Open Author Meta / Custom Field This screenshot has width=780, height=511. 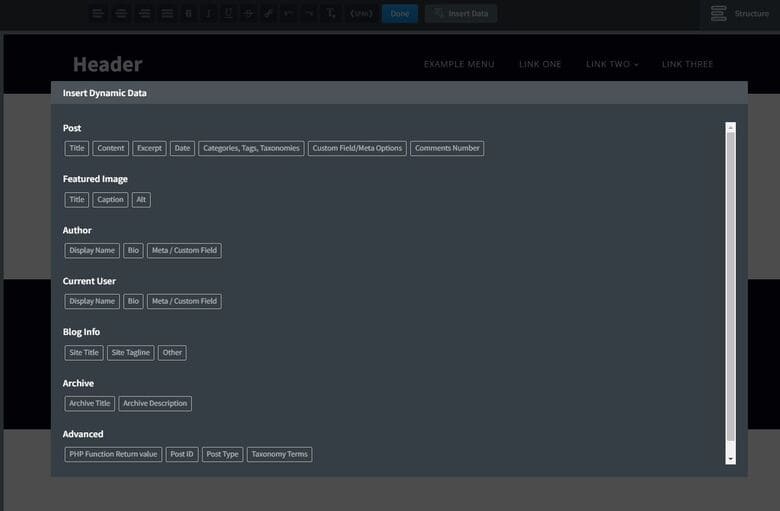184,250
